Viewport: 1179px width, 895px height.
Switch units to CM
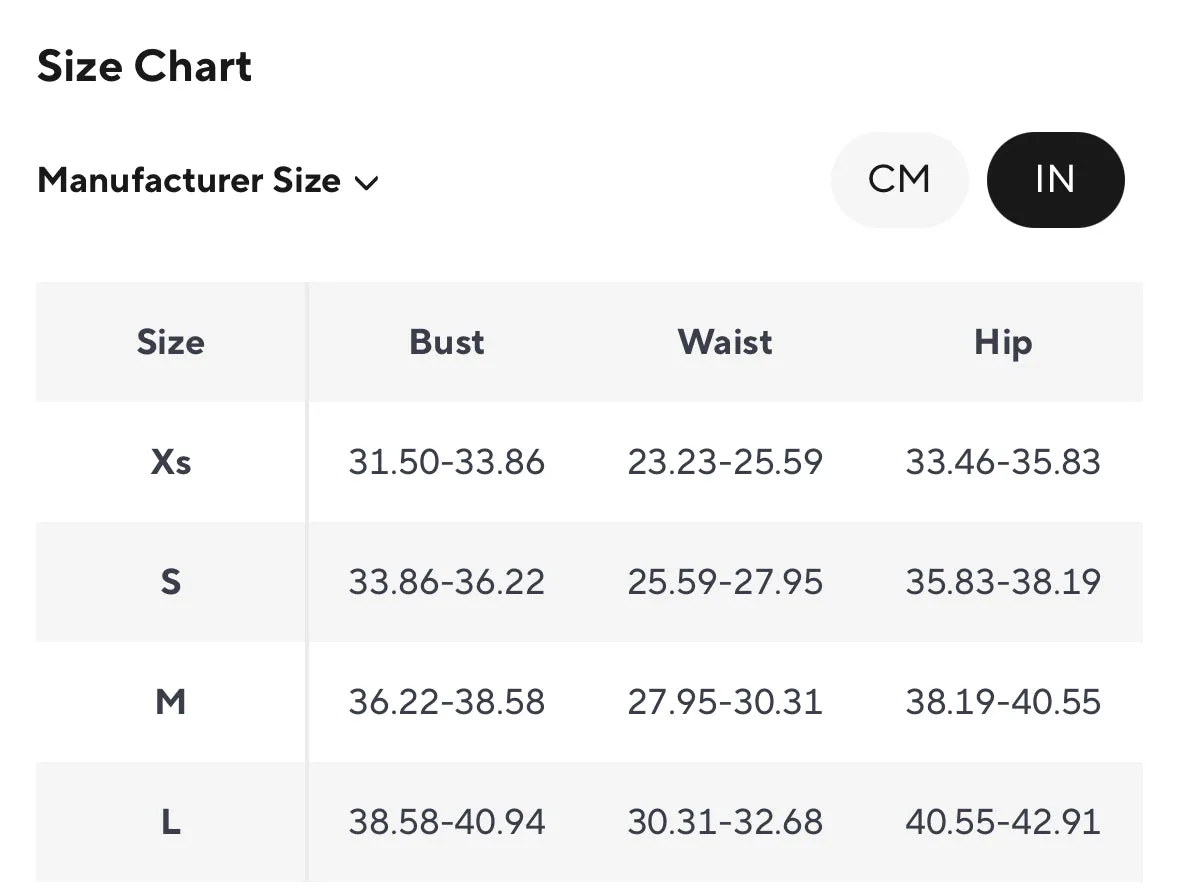[899, 180]
